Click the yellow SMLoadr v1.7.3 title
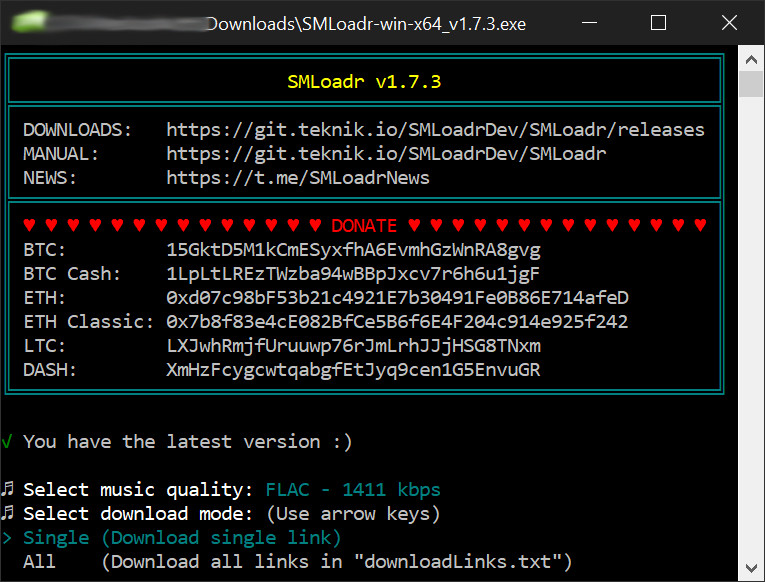765x582 pixels. (364, 81)
